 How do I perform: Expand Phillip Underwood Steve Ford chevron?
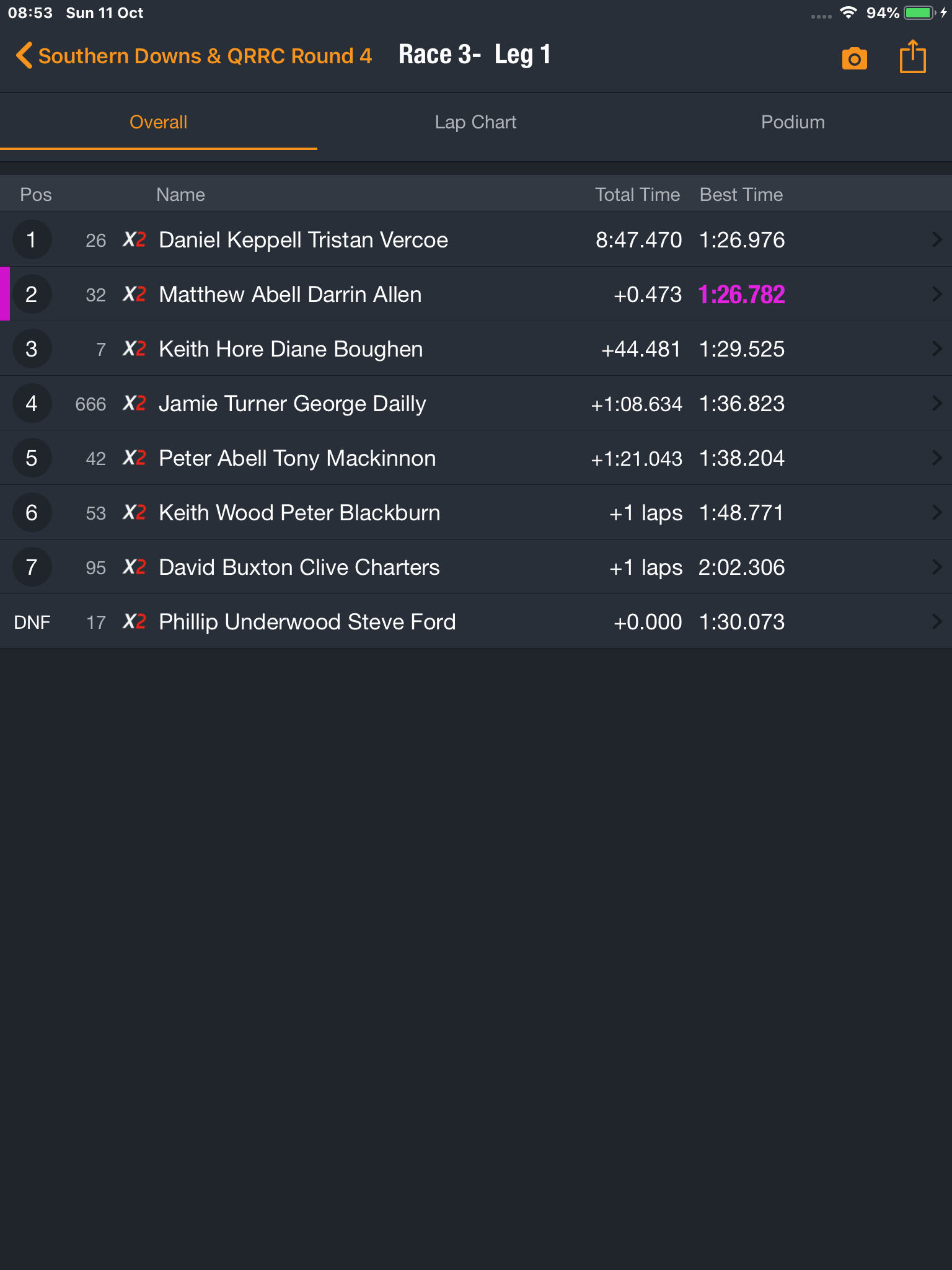tap(937, 621)
